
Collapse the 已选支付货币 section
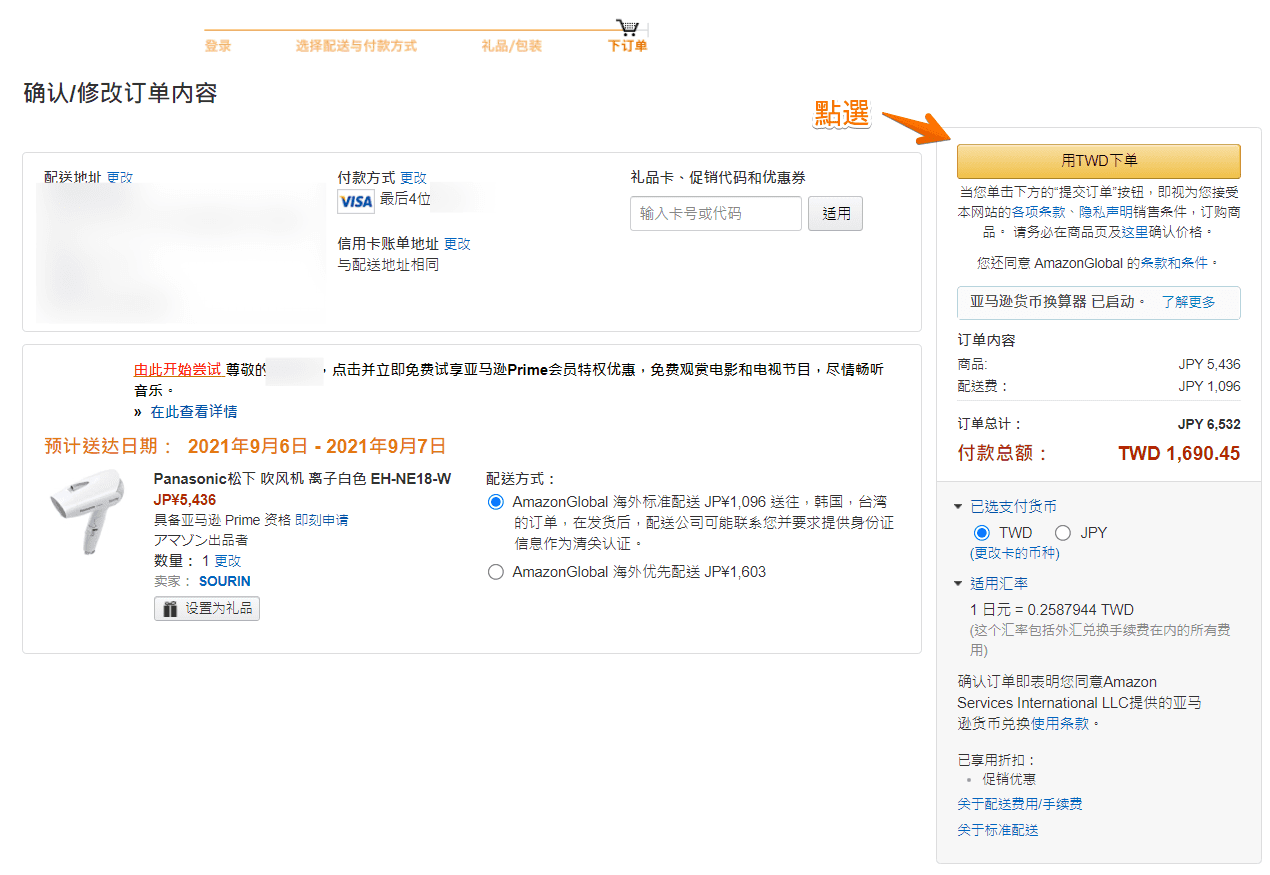[1006, 507]
